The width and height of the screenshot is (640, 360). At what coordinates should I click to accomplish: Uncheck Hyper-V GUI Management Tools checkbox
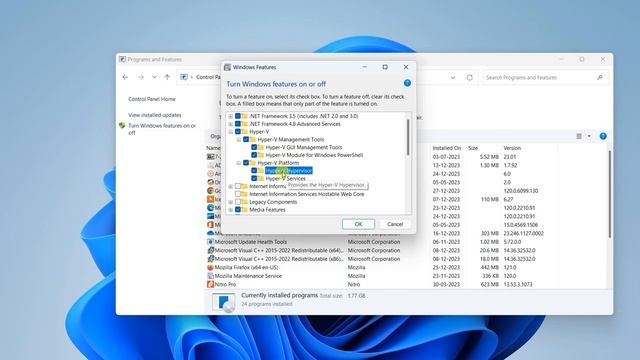point(254,147)
